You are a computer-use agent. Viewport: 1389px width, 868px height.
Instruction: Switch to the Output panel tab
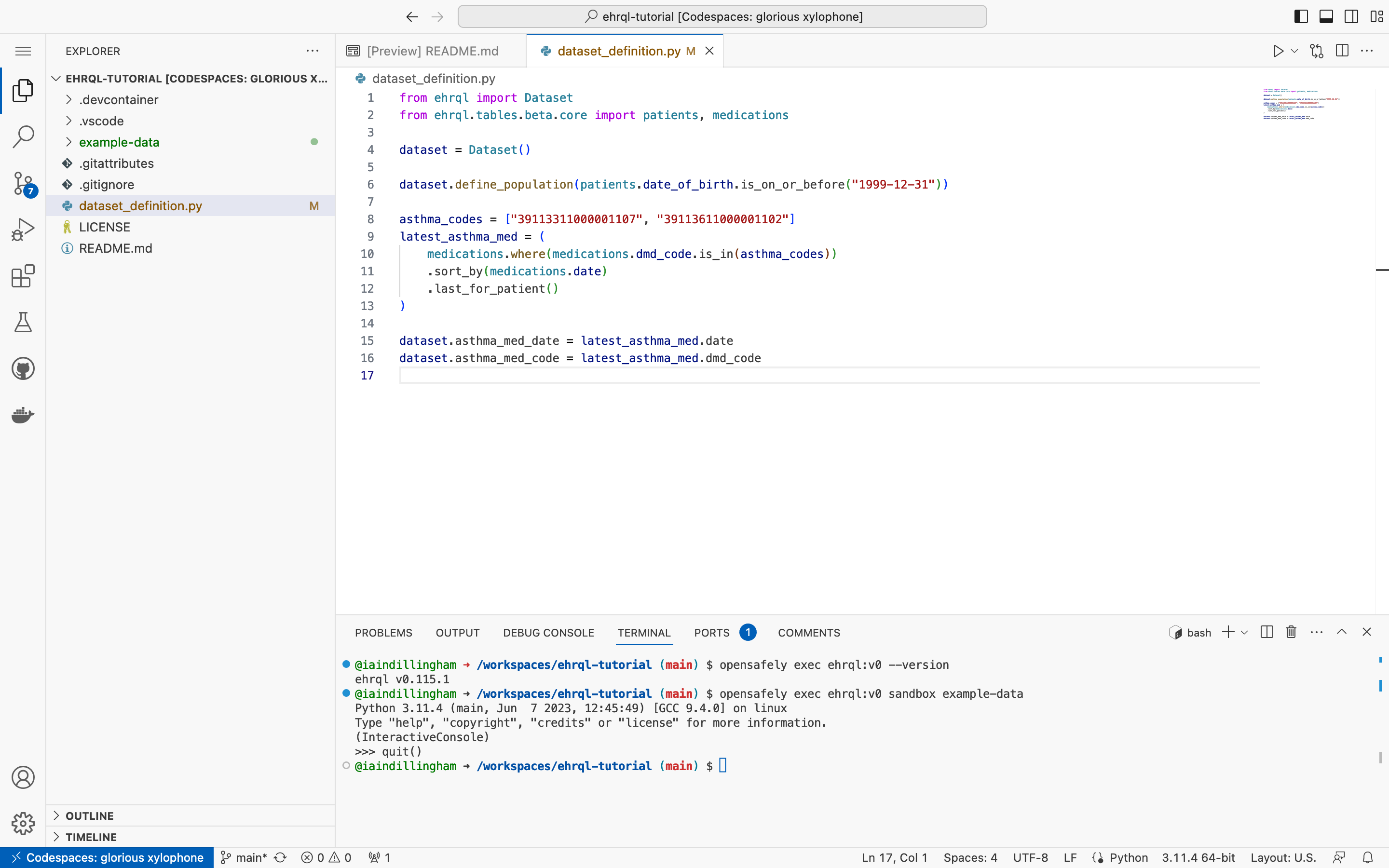click(457, 633)
